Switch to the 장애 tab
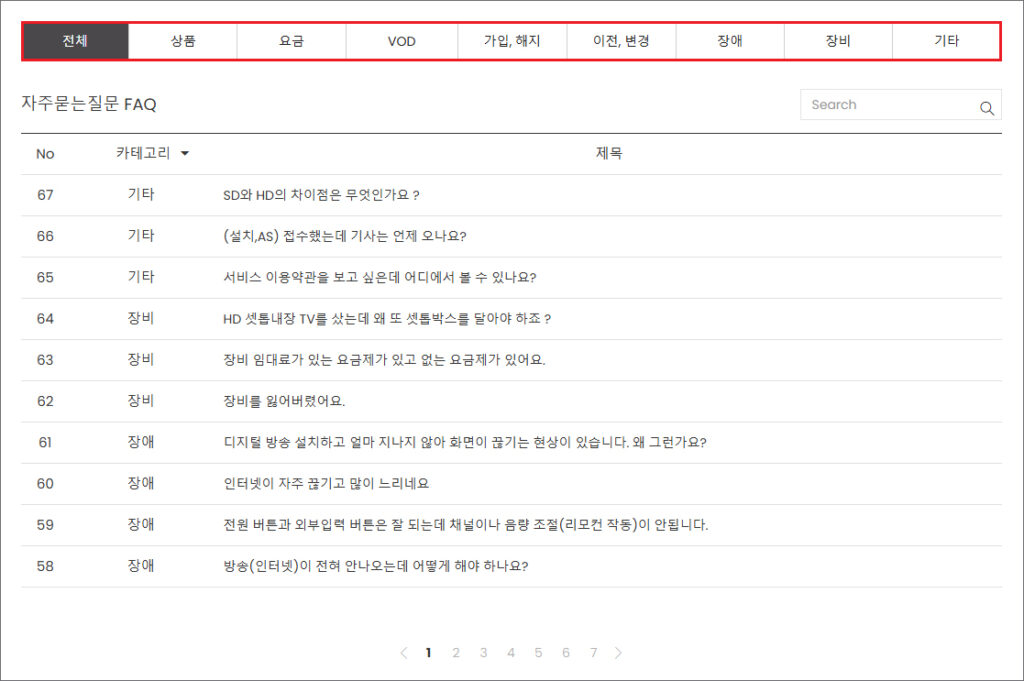 (x=729, y=41)
